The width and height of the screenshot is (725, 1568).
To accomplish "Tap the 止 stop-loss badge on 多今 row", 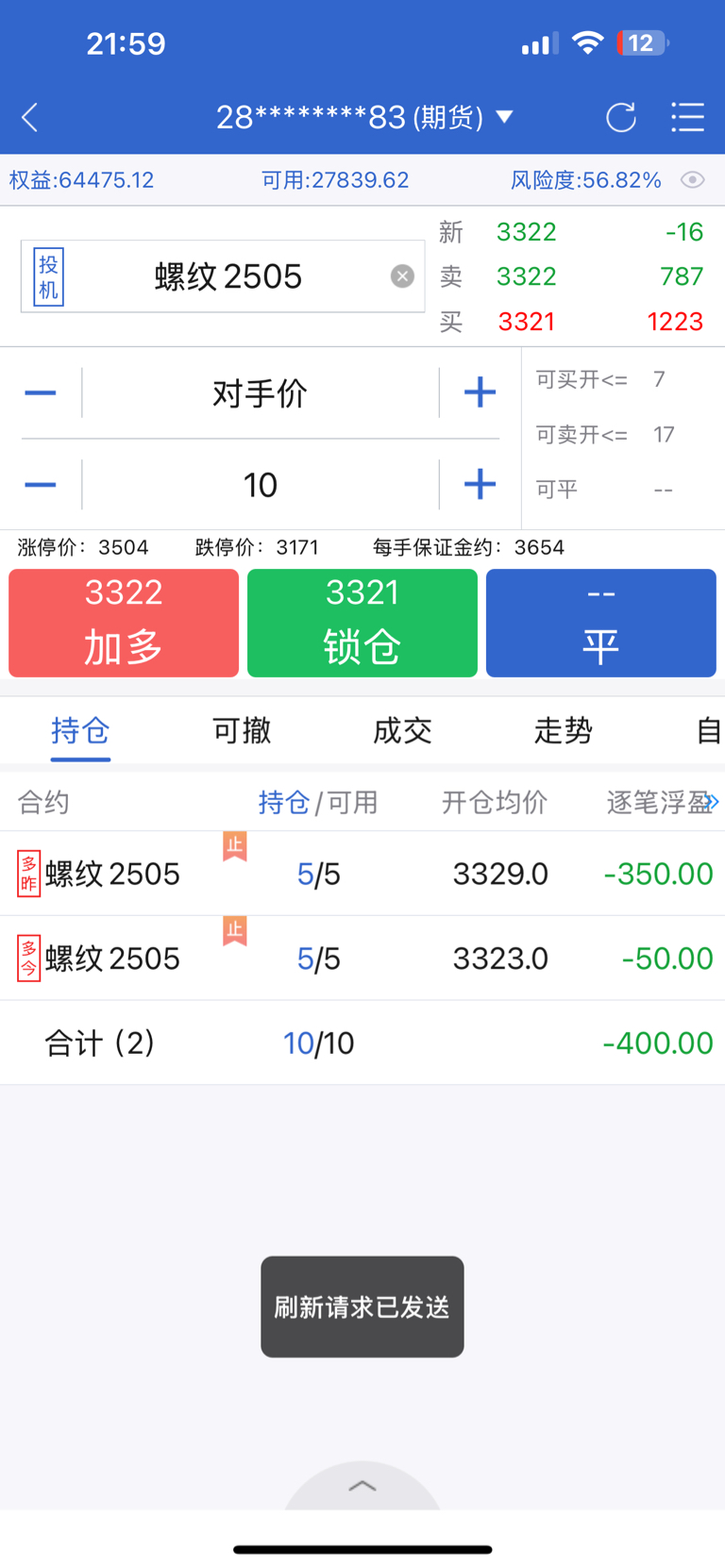I will coord(235,930).
